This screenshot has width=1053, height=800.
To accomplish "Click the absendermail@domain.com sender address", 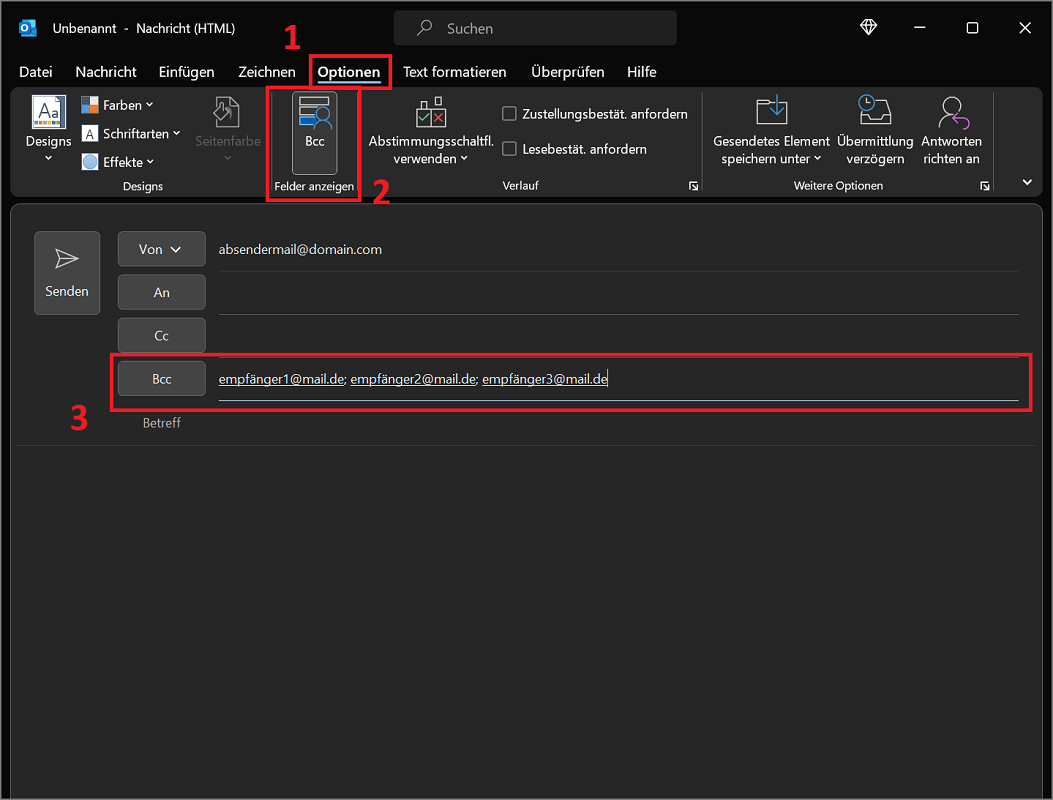I will (x=300, y=249).
